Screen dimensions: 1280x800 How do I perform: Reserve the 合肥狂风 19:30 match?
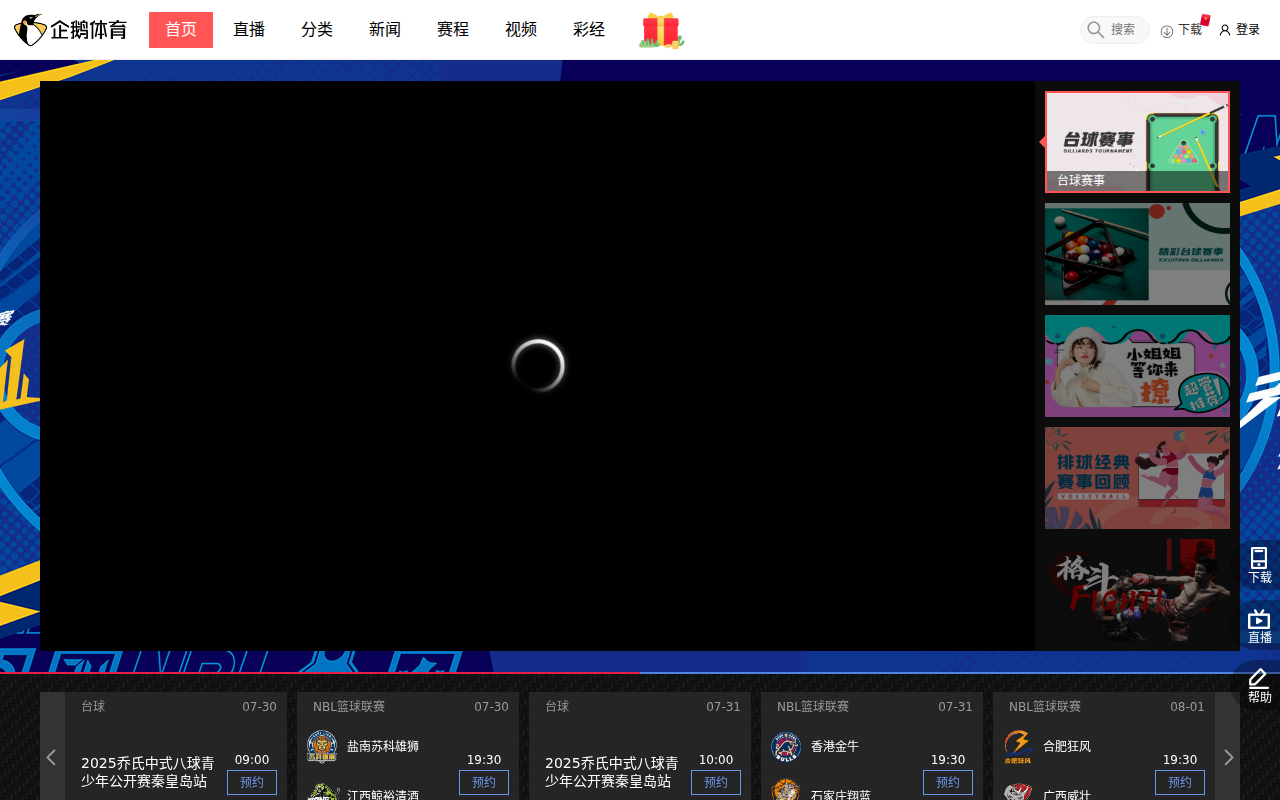click(x=1180, y=782)
